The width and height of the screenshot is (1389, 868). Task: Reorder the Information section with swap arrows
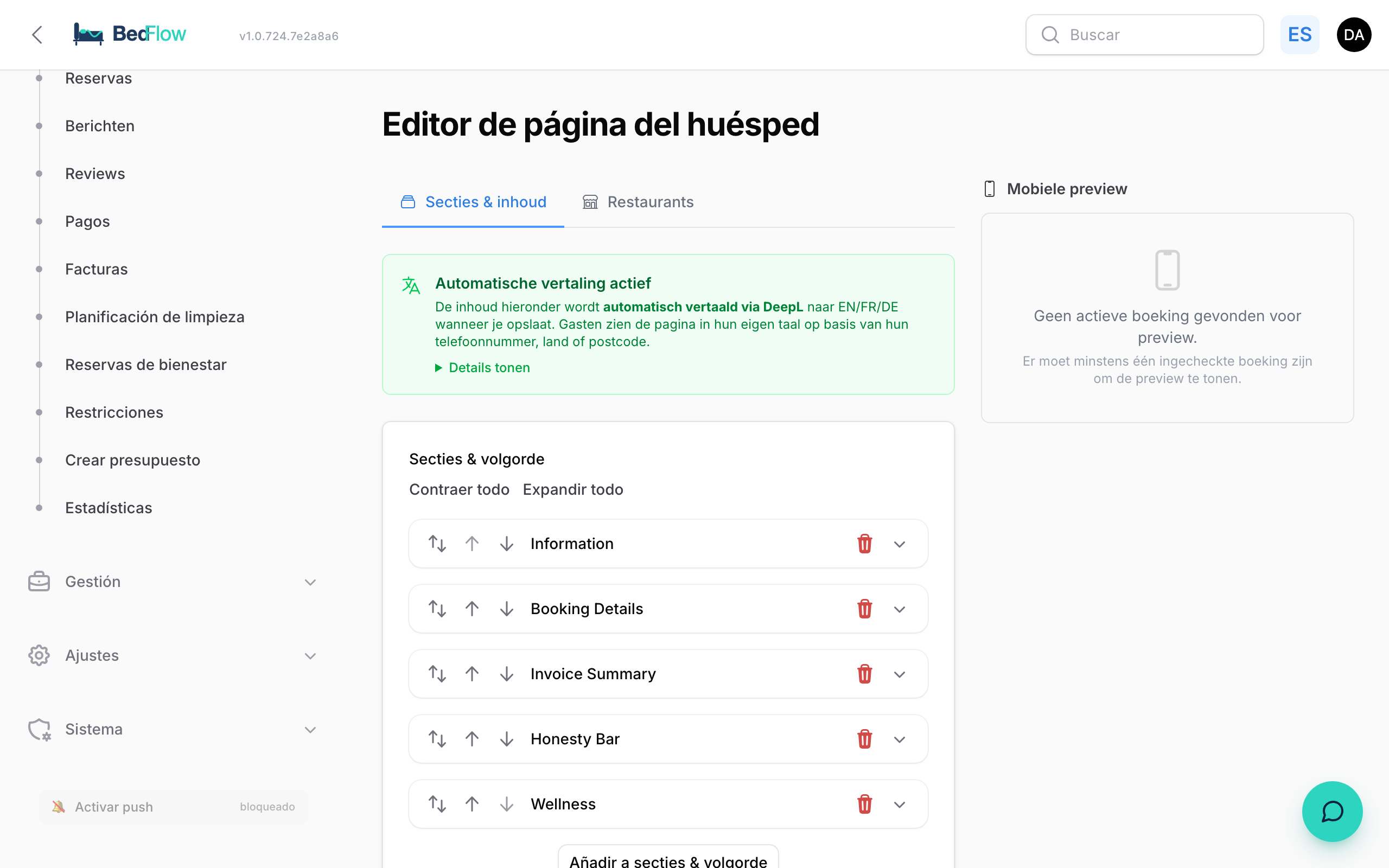(x=437, y=544)
